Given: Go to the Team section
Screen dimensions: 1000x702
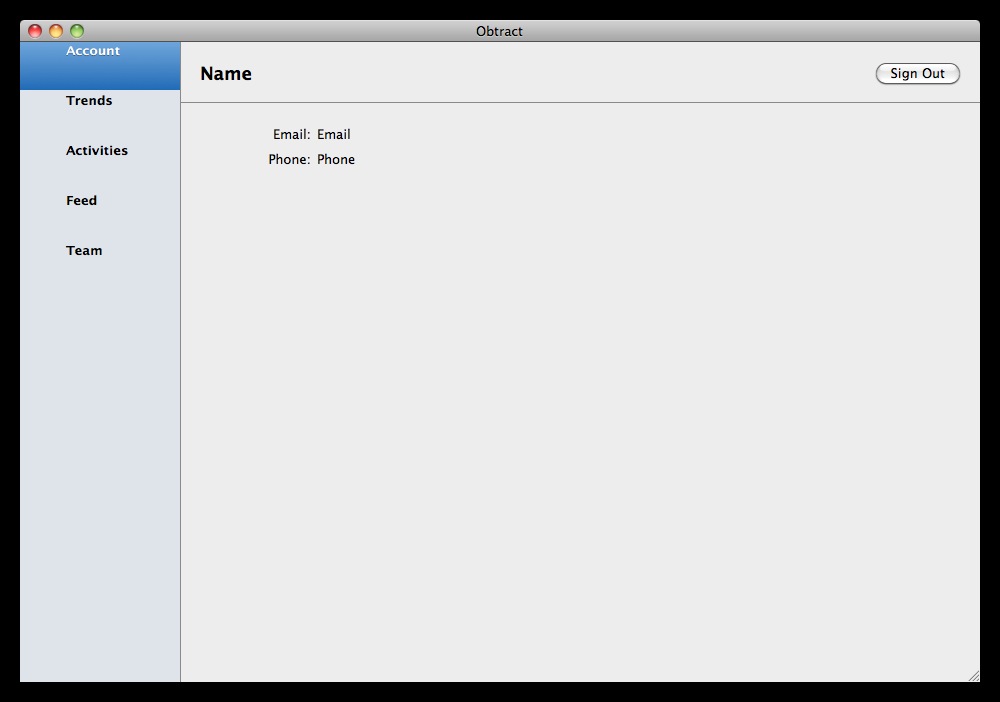Looking at the screenshot, I should pyautogui.click(x=100, y=265).
